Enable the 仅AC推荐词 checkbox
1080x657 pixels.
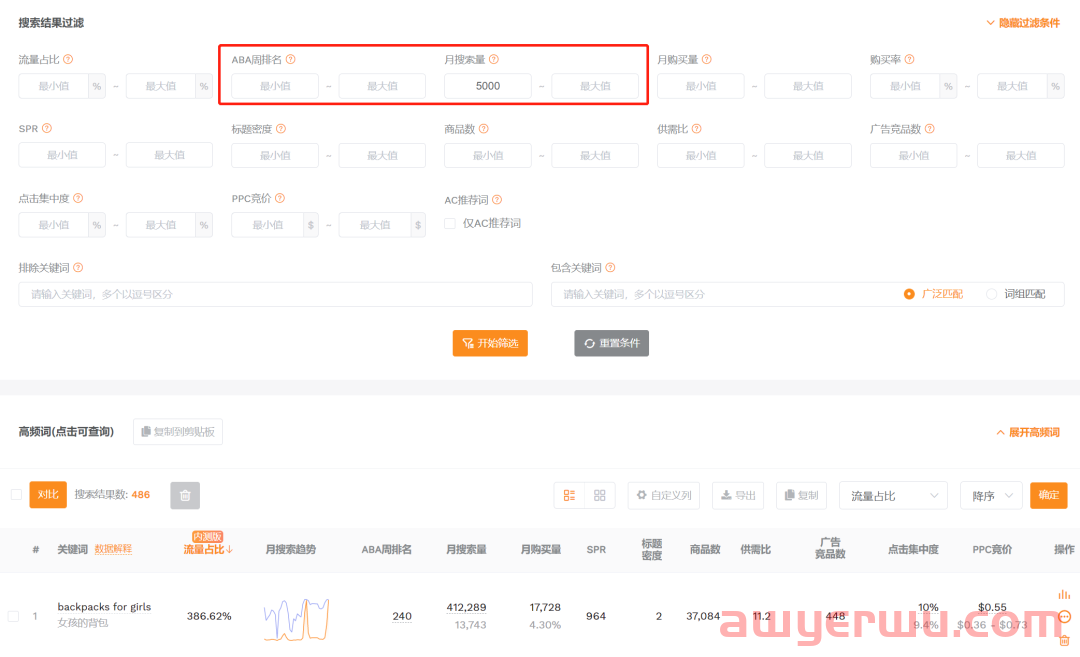[x=450, y=224]
